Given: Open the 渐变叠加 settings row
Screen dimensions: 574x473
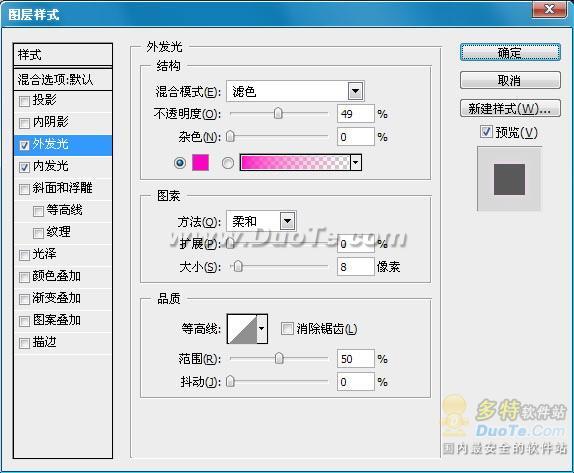Looking at the screenshot, I should pyautogui.click(x=63, y=299).
